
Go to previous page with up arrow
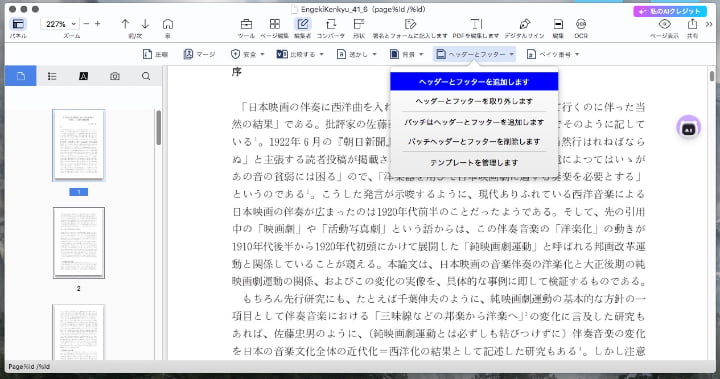pyautogui.click(x=125, y=24)
